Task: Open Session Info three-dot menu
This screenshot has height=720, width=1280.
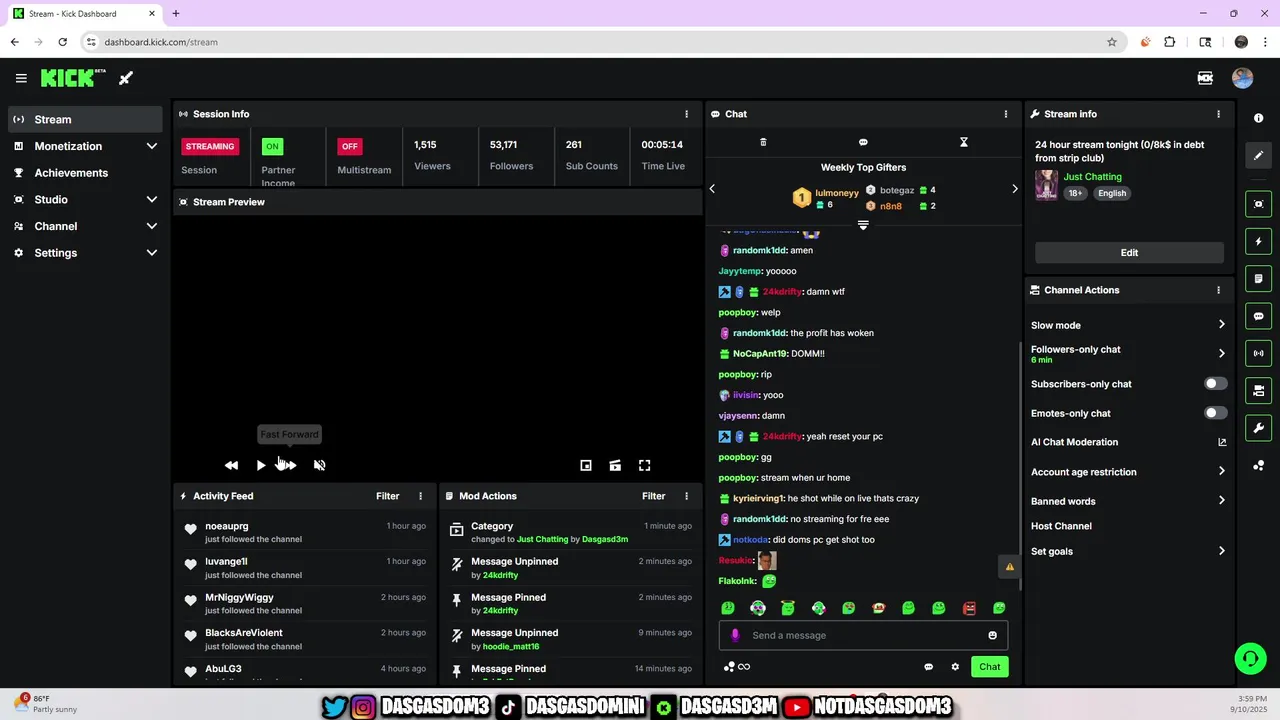Action: point(686,114)
